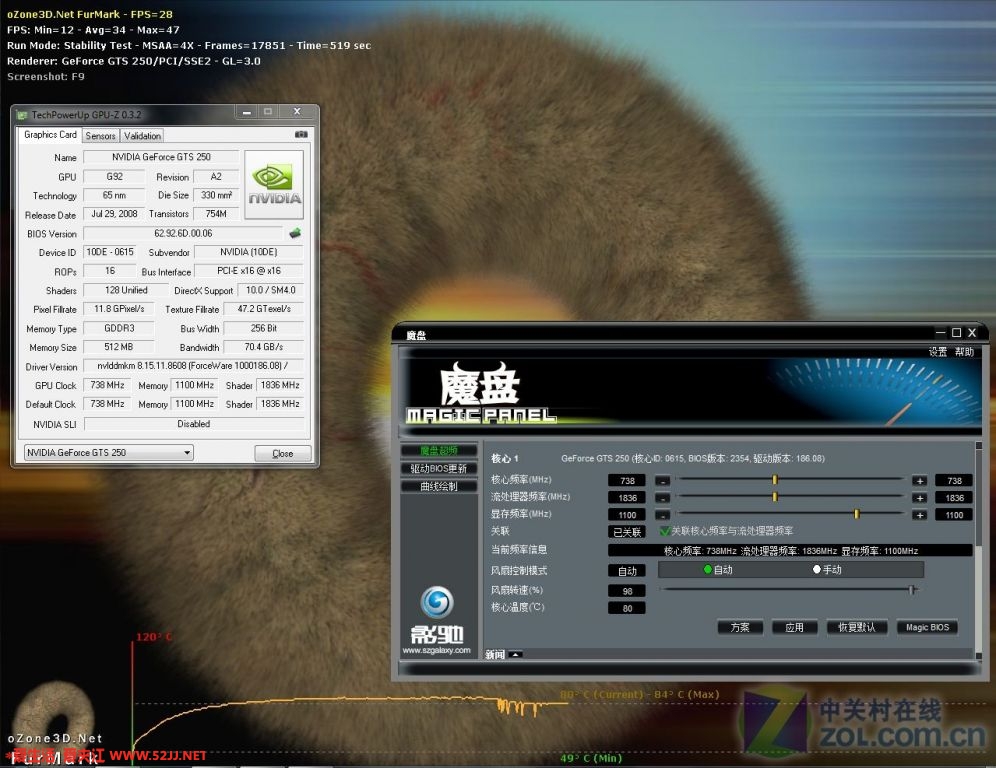The height and width of the screenshot is (768, 996).
Task: Decrease 流处理器频率 with its minus button
Action: (x=663, y=498)
